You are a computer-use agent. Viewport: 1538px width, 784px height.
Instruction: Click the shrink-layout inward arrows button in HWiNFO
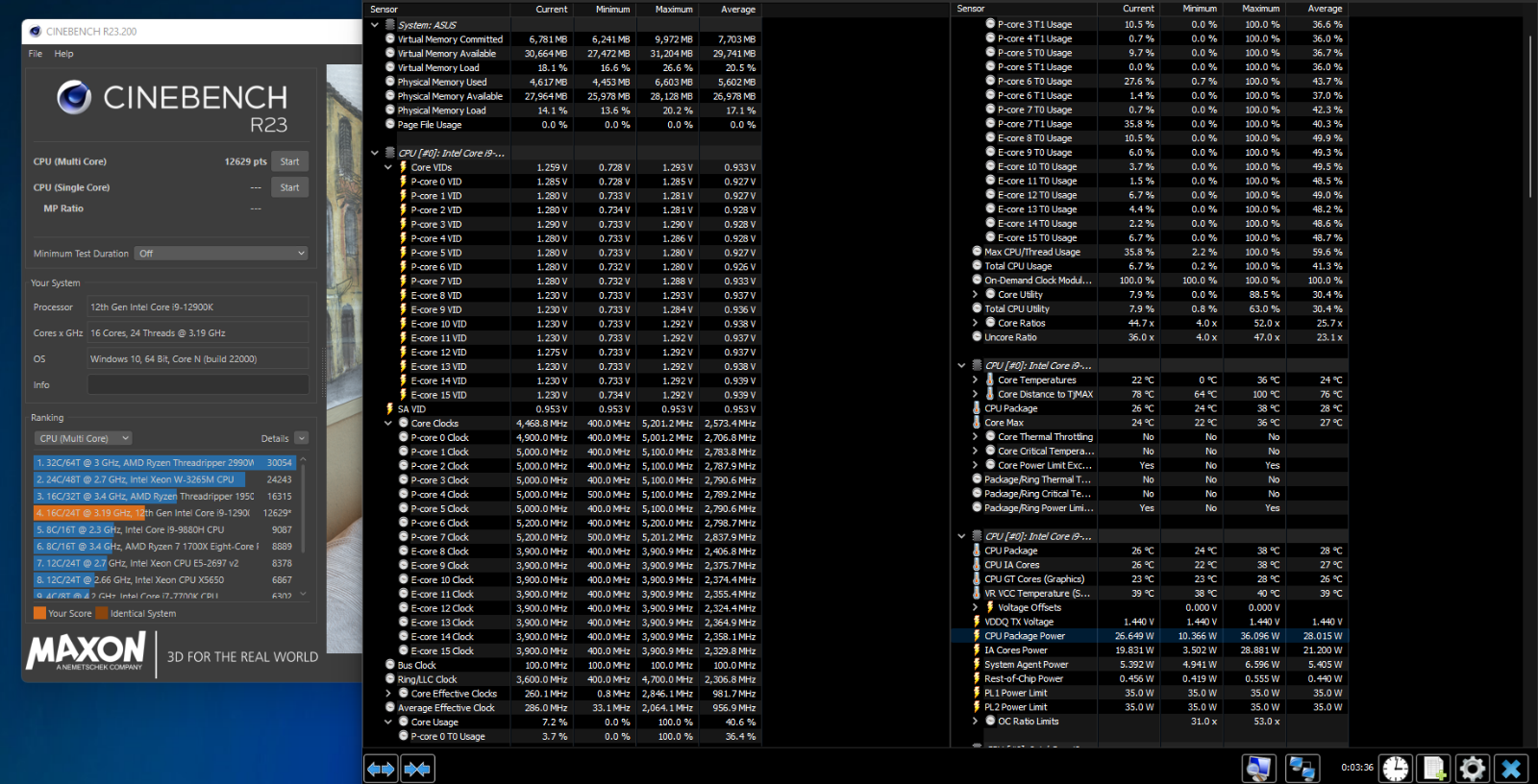point(417,769)
